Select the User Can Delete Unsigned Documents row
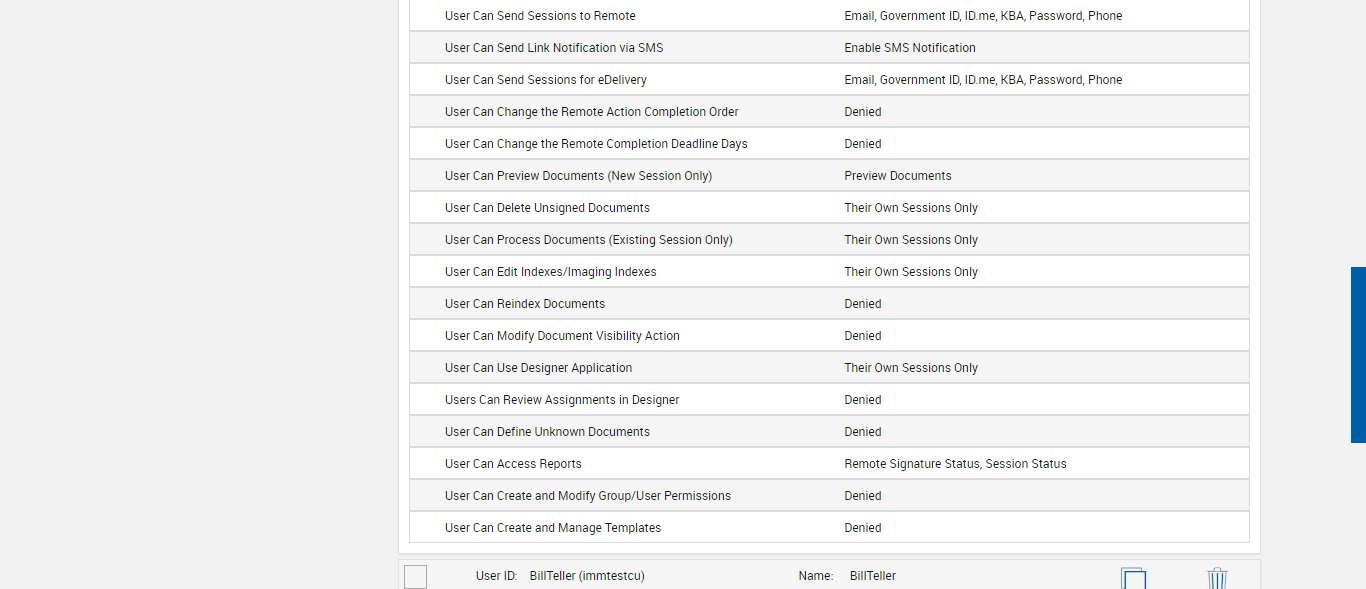The height and width of the screenshot is (589, 1366). click(x=547, y=208)
